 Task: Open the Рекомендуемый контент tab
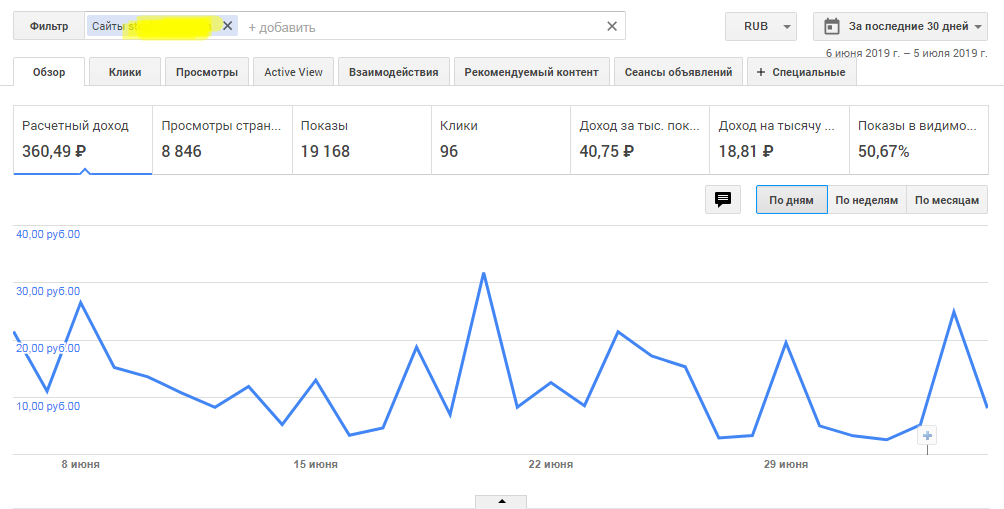coord(531,72)
